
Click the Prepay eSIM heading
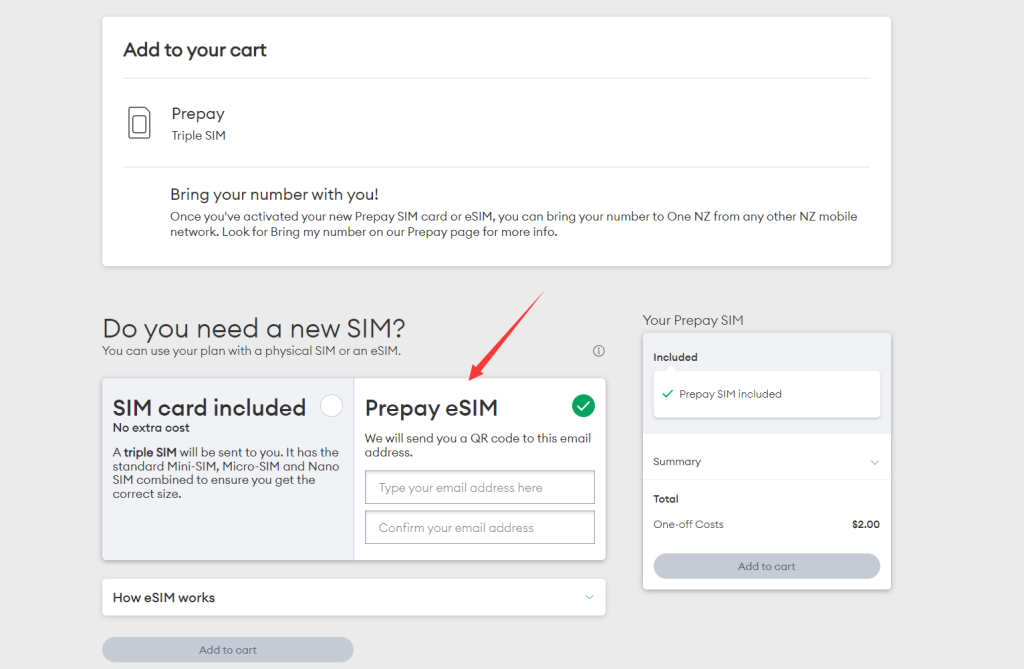pyautogui.click(x=431, y=408)
